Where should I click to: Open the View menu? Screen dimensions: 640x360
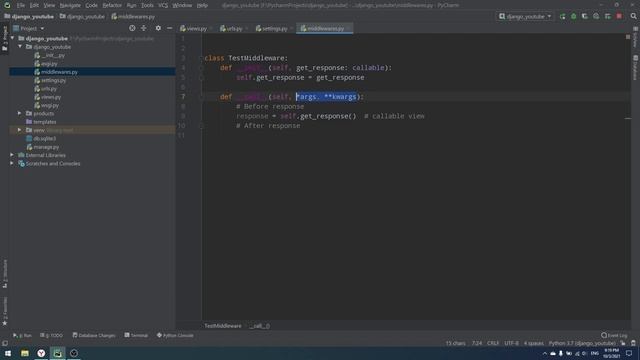pos(49,5)
